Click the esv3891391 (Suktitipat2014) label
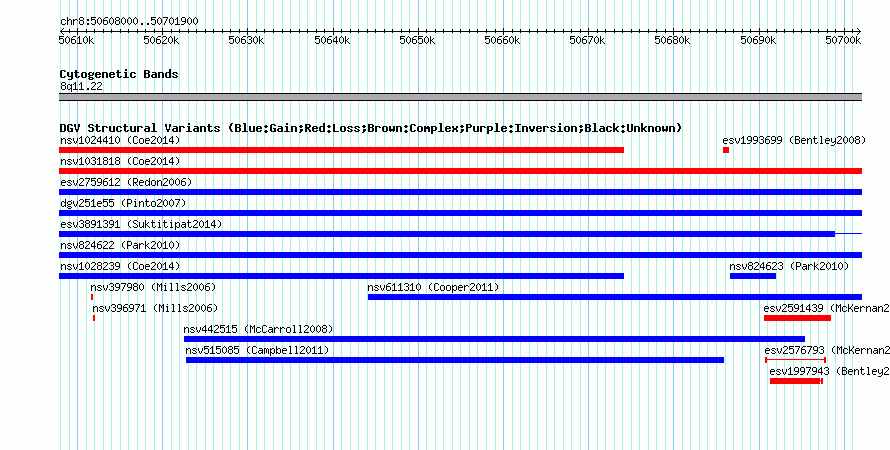The width and height of the screenshot is (890, 450). (141, 224)
